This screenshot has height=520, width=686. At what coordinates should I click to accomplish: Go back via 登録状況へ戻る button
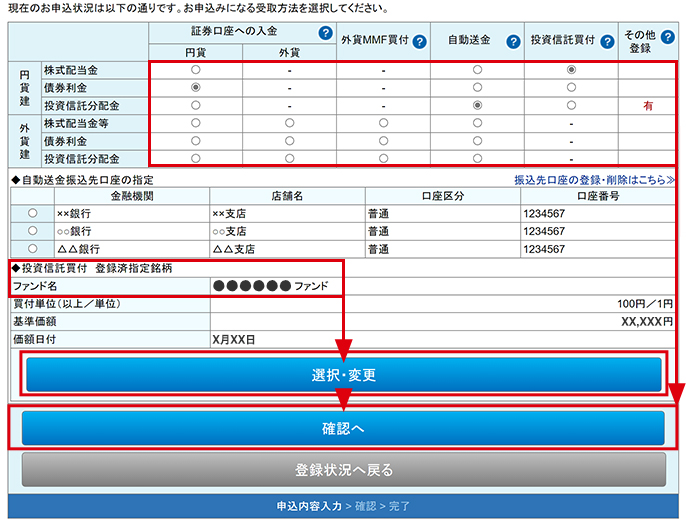(x=343, y=469)
